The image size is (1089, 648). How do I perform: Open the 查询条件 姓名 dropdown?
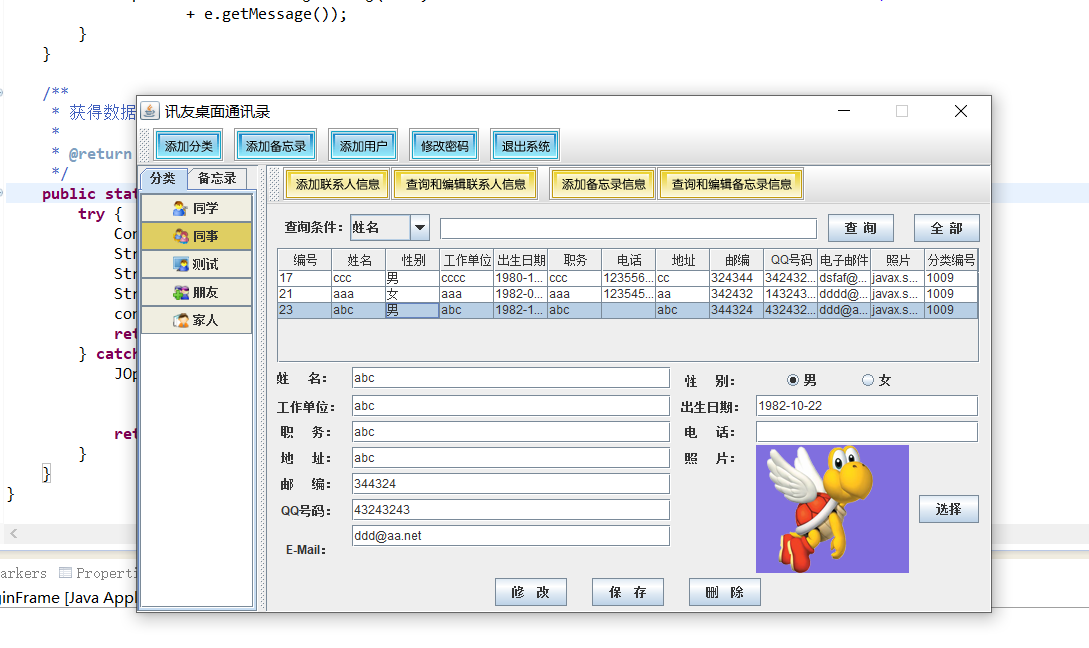click(x=420, y=228)
